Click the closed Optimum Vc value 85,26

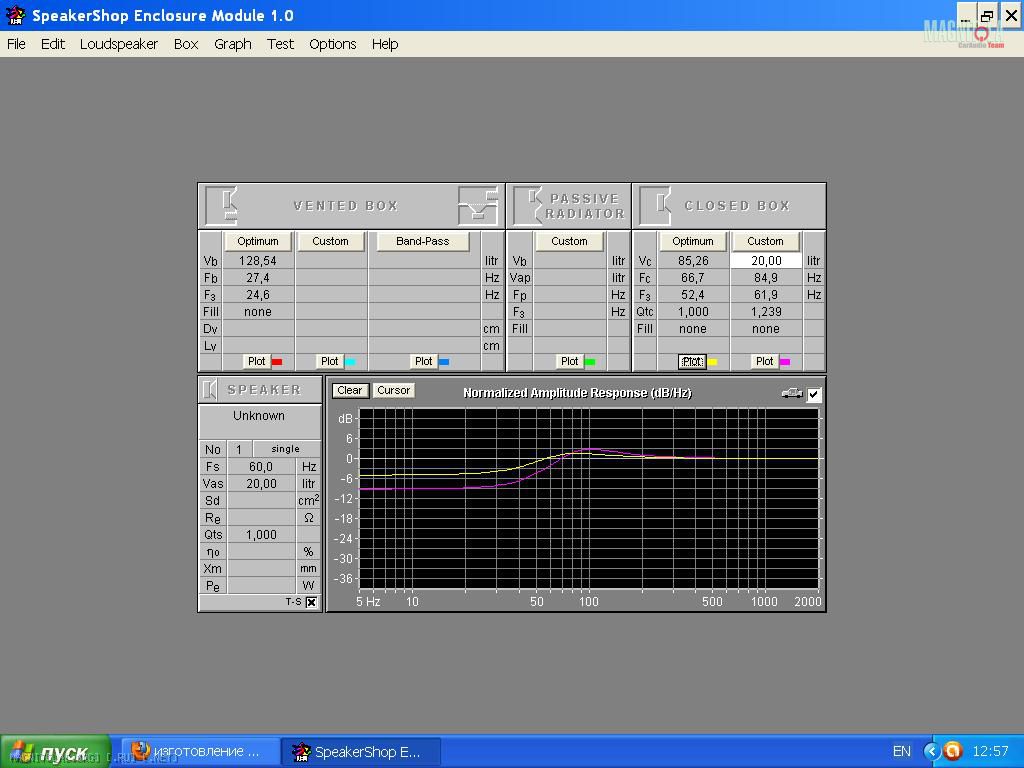693,261
